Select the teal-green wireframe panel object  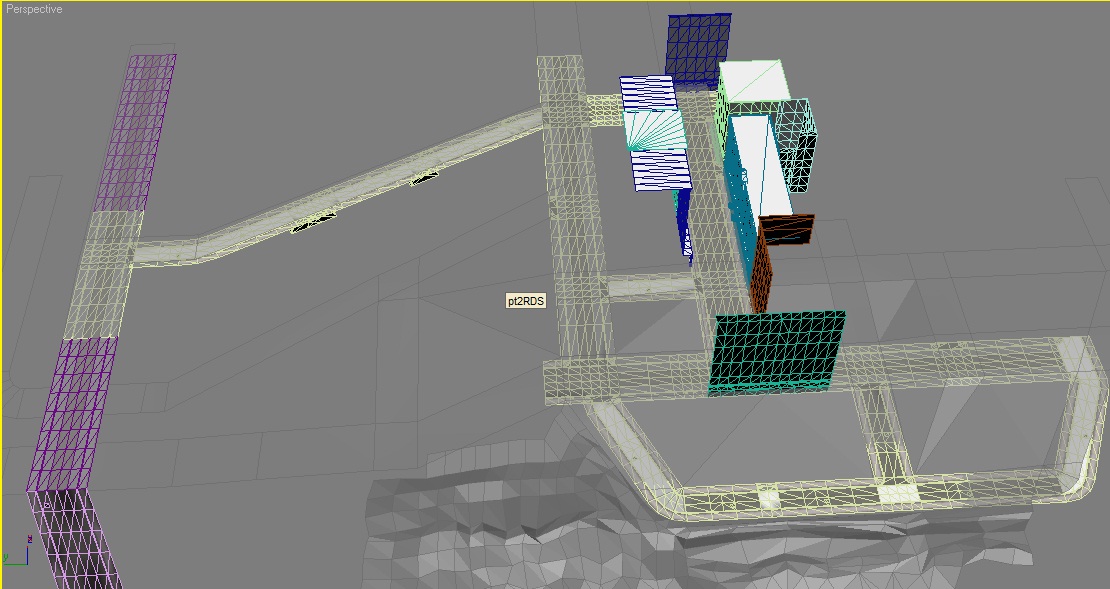coord(777,352)
